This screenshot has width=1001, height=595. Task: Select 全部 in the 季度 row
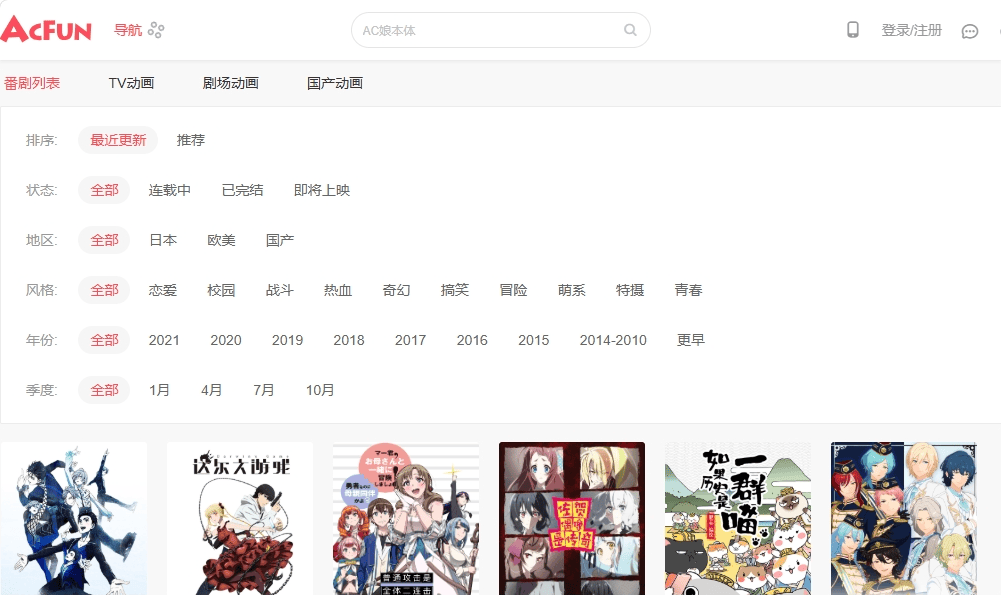pos(104,390)
